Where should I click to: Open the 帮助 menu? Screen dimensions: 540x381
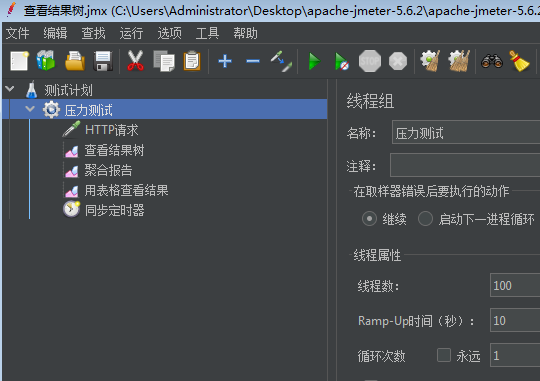click(x=246, y=33)
